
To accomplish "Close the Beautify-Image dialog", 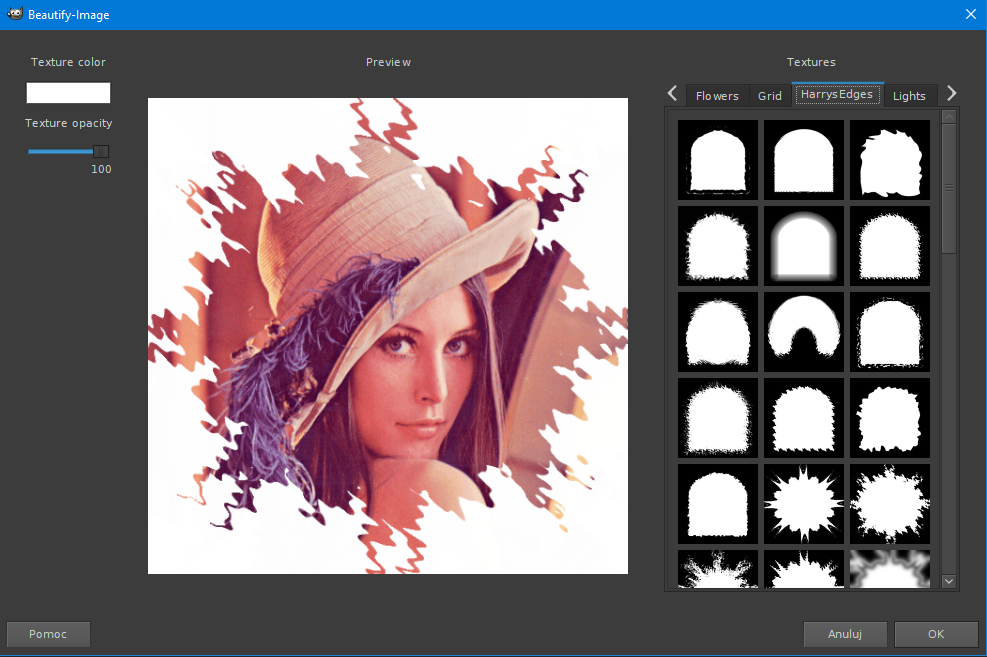I will click(971, 14).
